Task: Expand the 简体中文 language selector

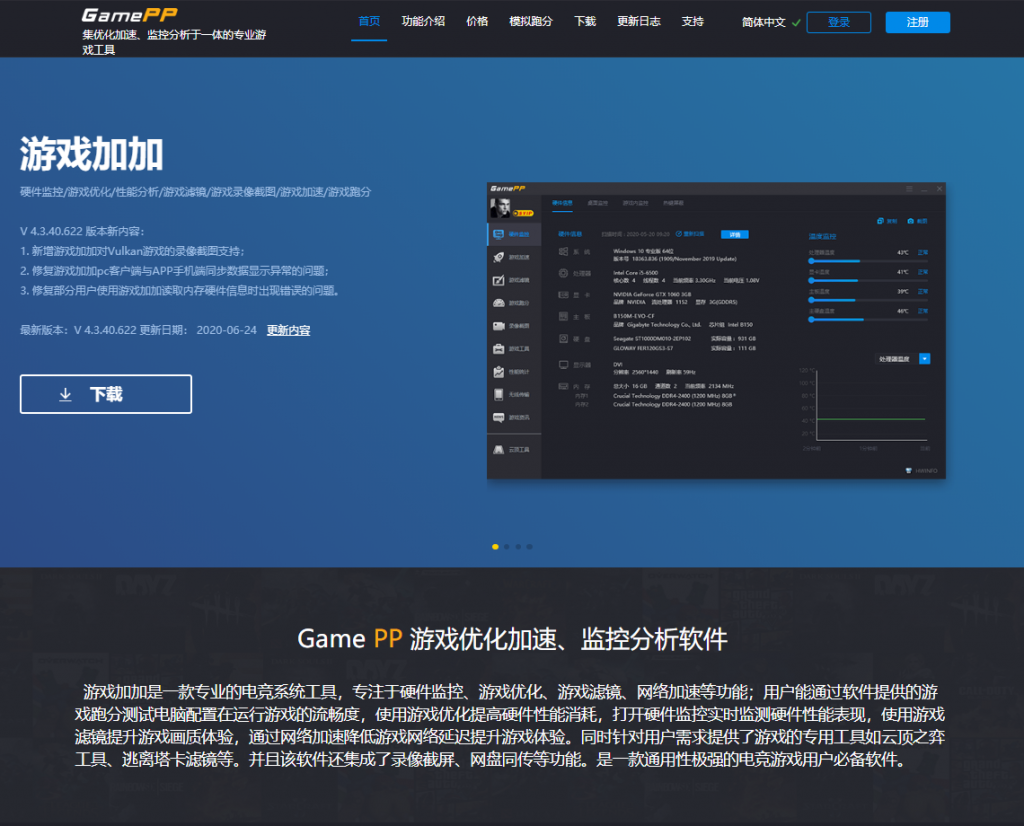Action: pos(763,22)
